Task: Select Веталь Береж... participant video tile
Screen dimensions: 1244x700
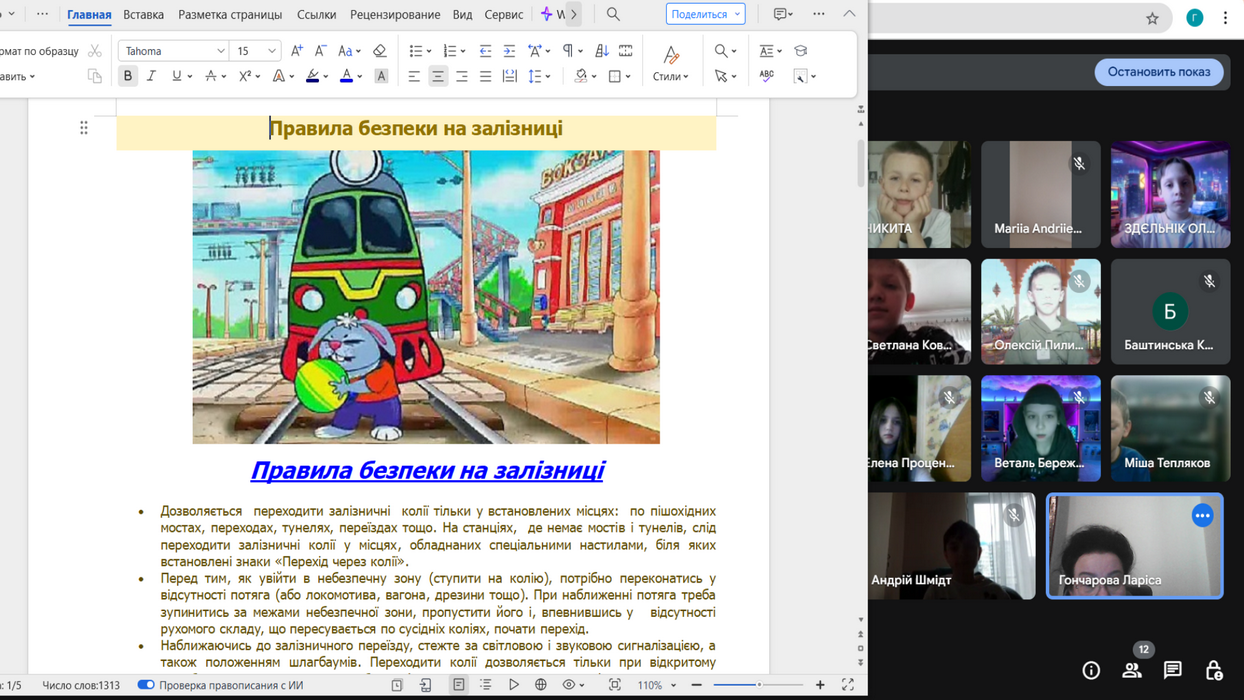Action: click(x=1040, y=428)
